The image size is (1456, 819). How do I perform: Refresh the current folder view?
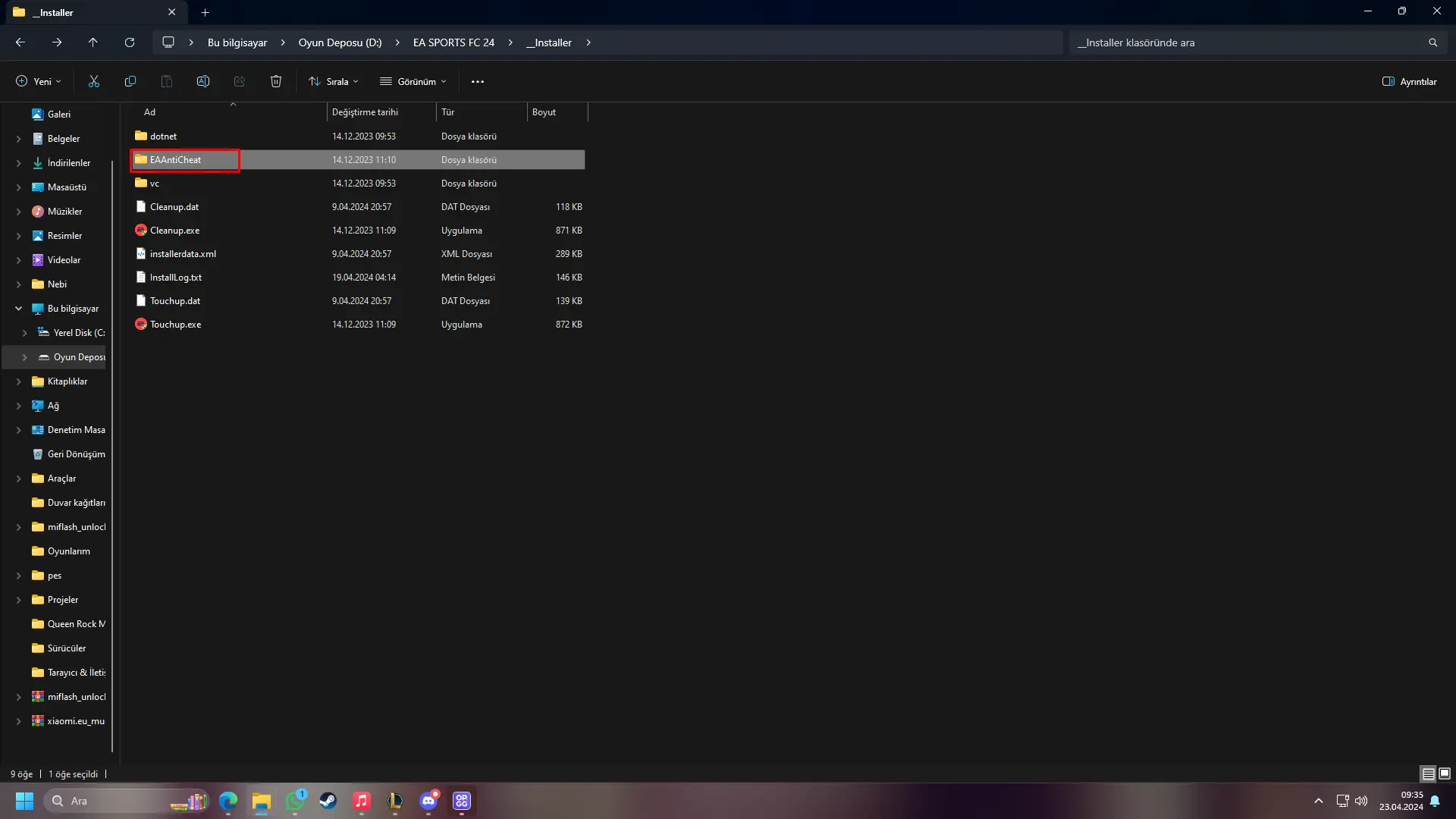point(130,42)
